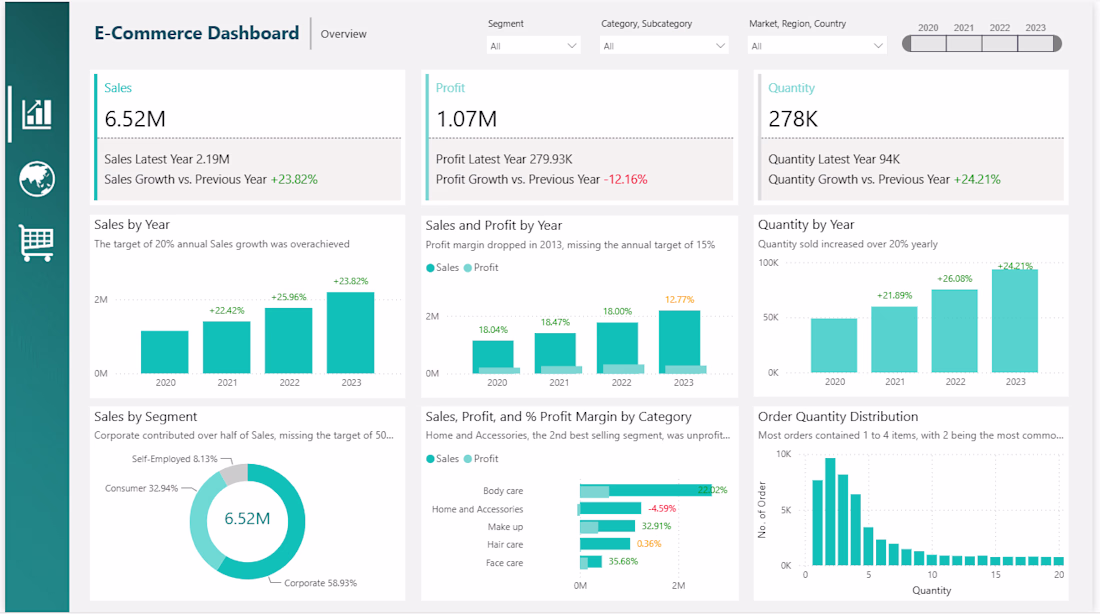Click the Sales by Segment chart title
Screen dimensions: 1100x614
[145, 417]
